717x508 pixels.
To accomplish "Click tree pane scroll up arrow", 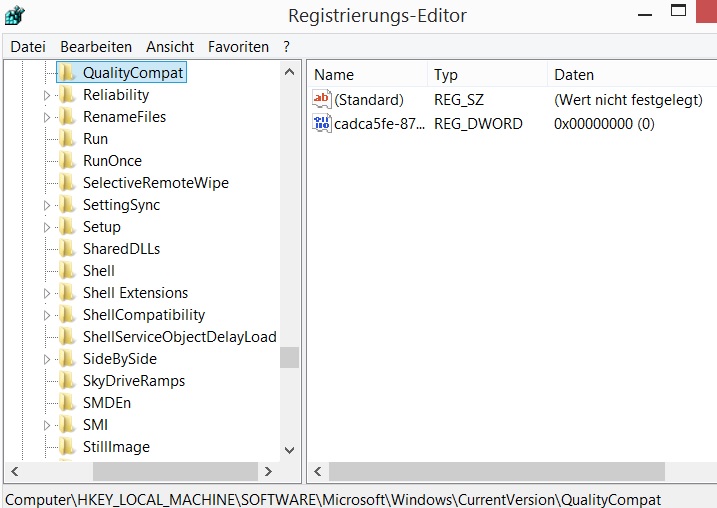I will (x=289, y=72).
